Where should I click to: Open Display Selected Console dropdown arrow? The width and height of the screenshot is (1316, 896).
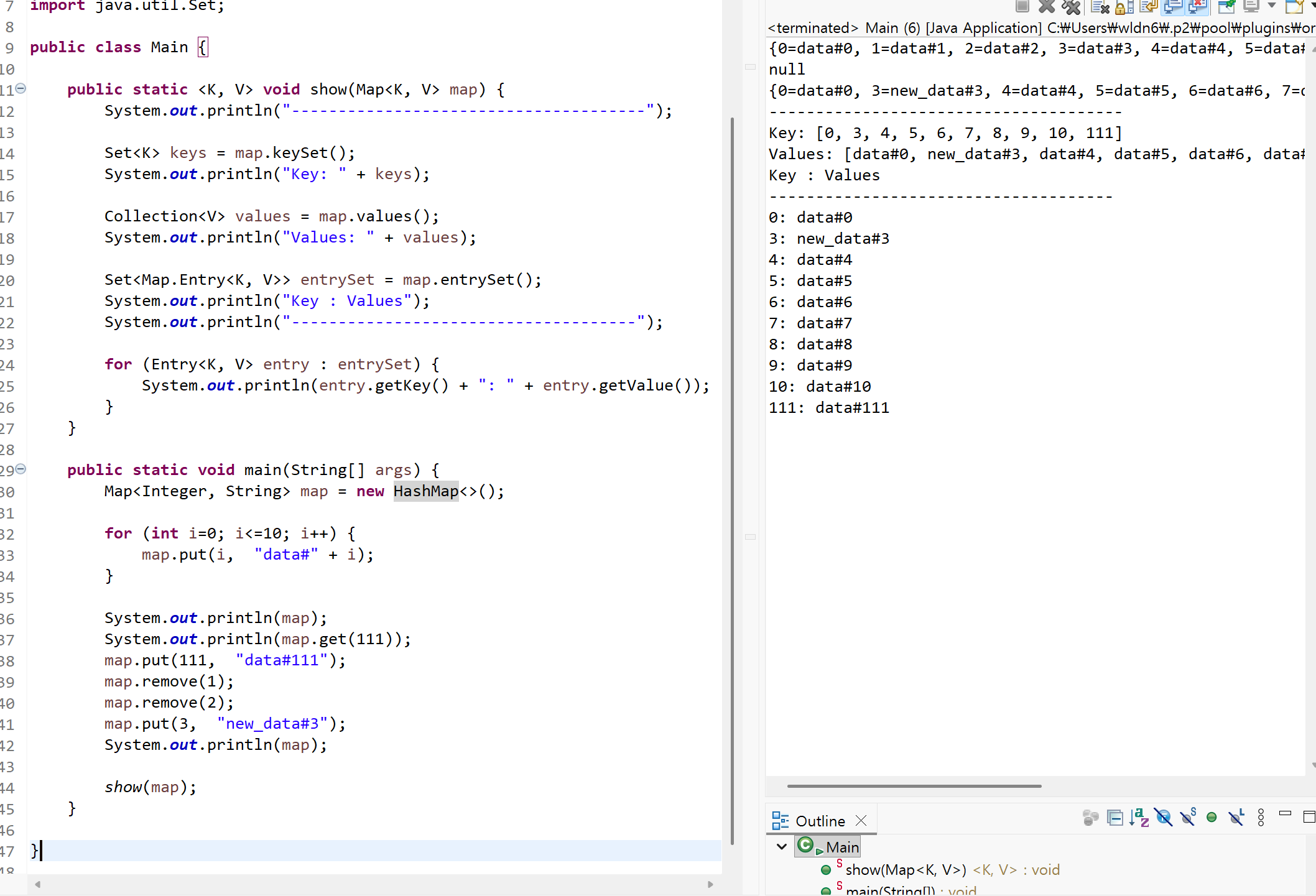click(1271, 6)
